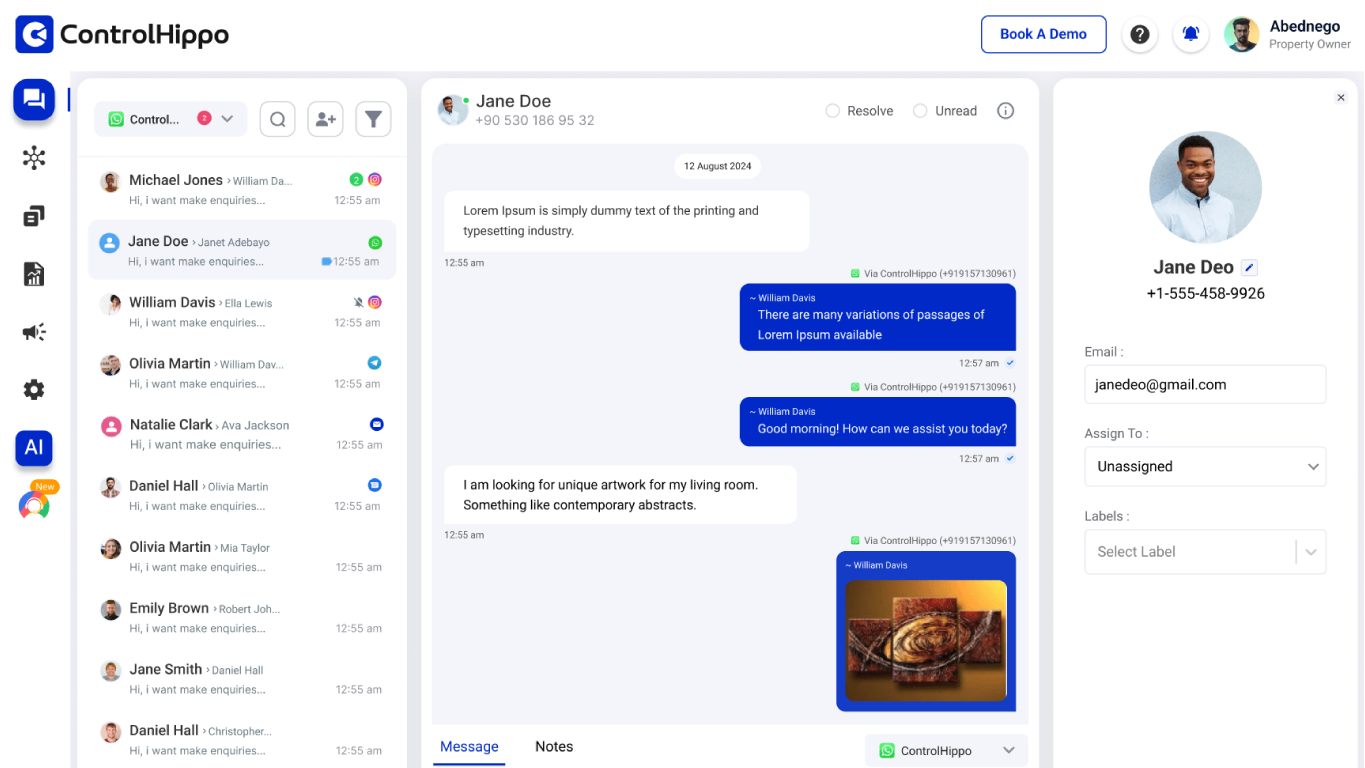Click the add contact icon

coord(325,119)
